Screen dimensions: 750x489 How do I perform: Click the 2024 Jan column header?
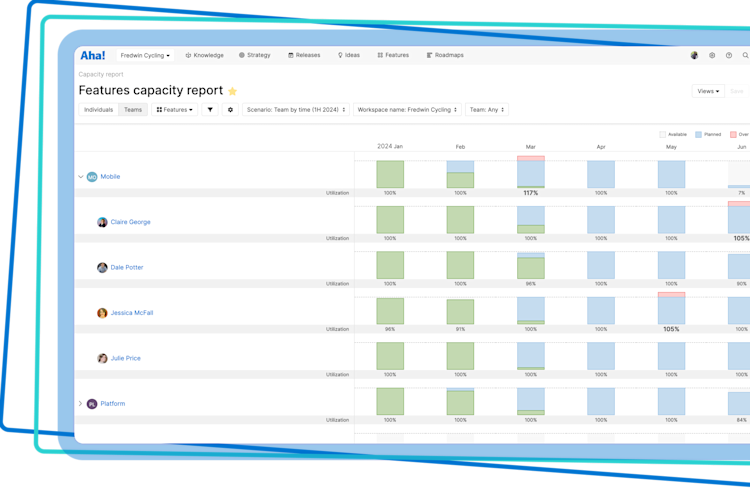point(390,146)
